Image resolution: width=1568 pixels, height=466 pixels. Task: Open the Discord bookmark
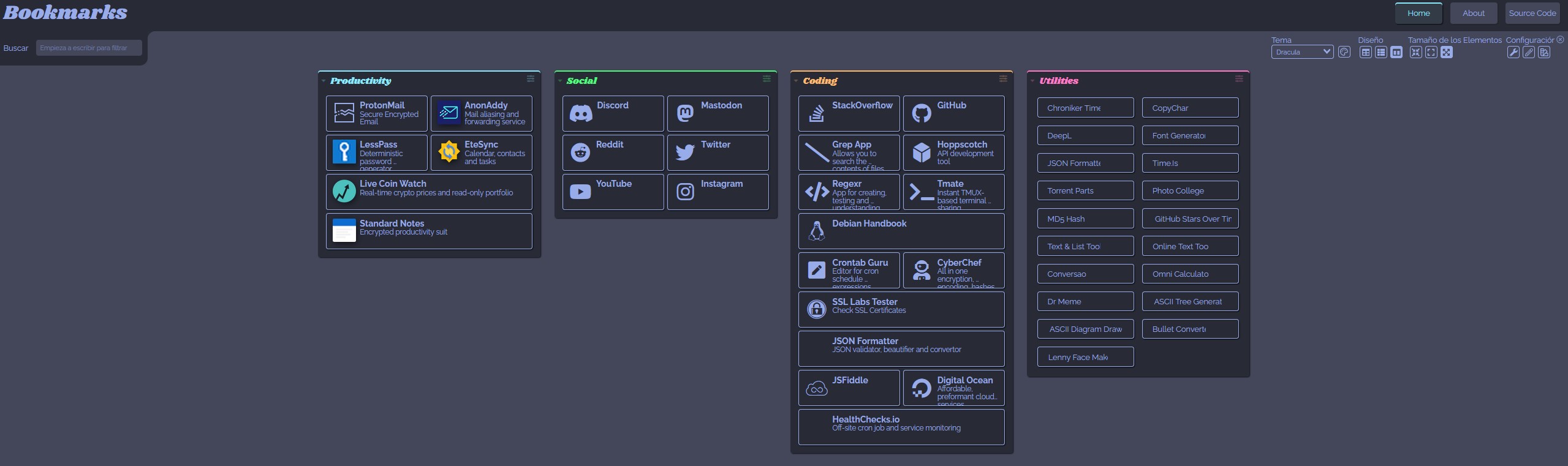click(613, 113)
